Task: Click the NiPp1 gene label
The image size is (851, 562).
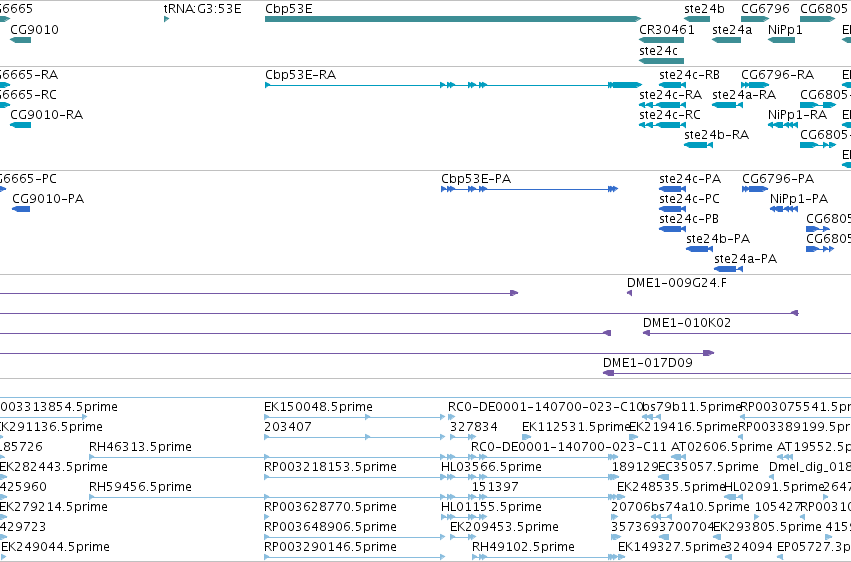Action: [785, 29]
